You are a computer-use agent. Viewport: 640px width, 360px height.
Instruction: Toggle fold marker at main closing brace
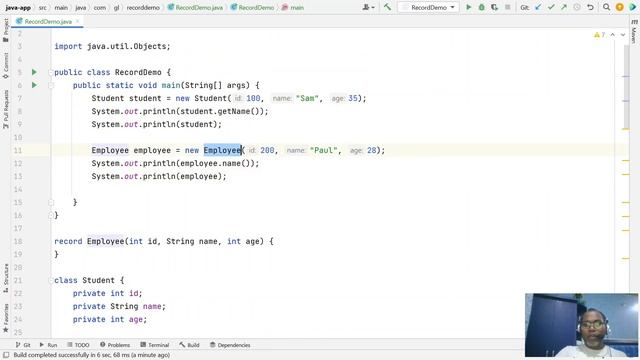pyautogui.click(x=51, y=202)
